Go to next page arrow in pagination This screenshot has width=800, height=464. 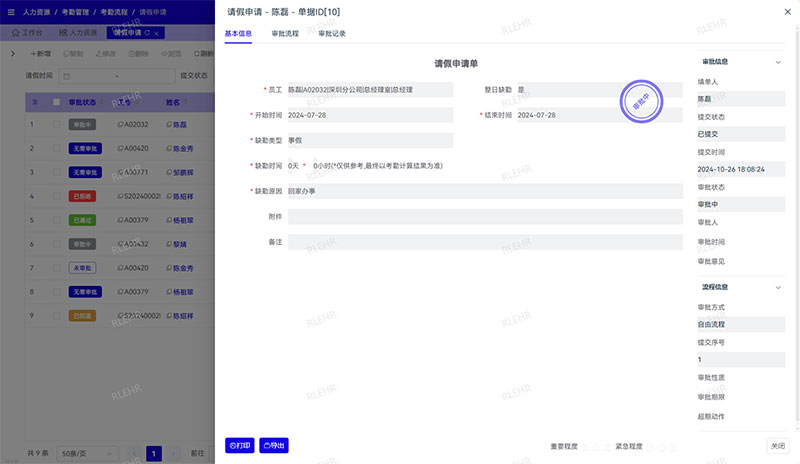pos(173,453)
